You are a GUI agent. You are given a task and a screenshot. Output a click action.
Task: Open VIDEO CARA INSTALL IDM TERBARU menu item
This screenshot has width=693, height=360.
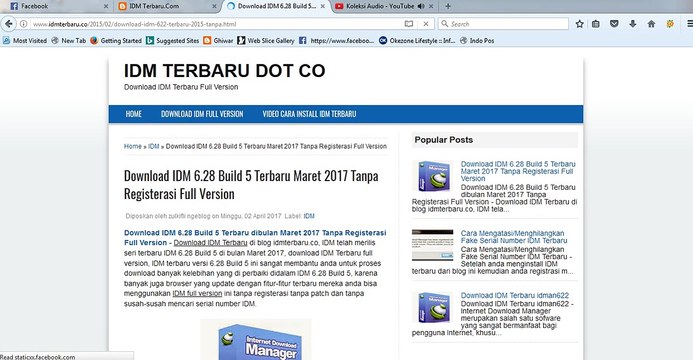coord(309,114)
